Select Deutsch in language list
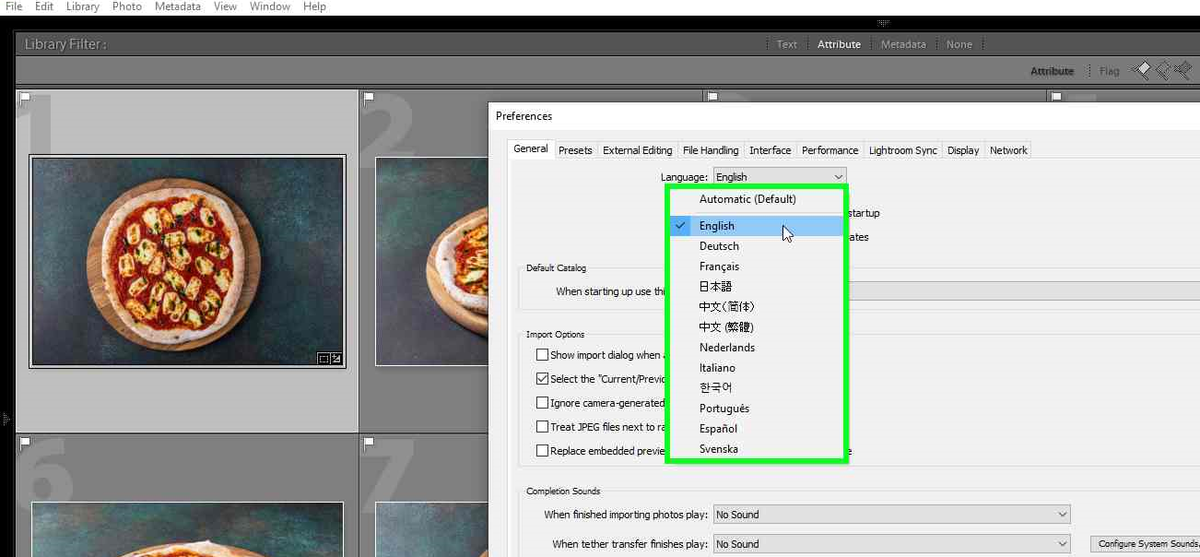 pos(756,246)
